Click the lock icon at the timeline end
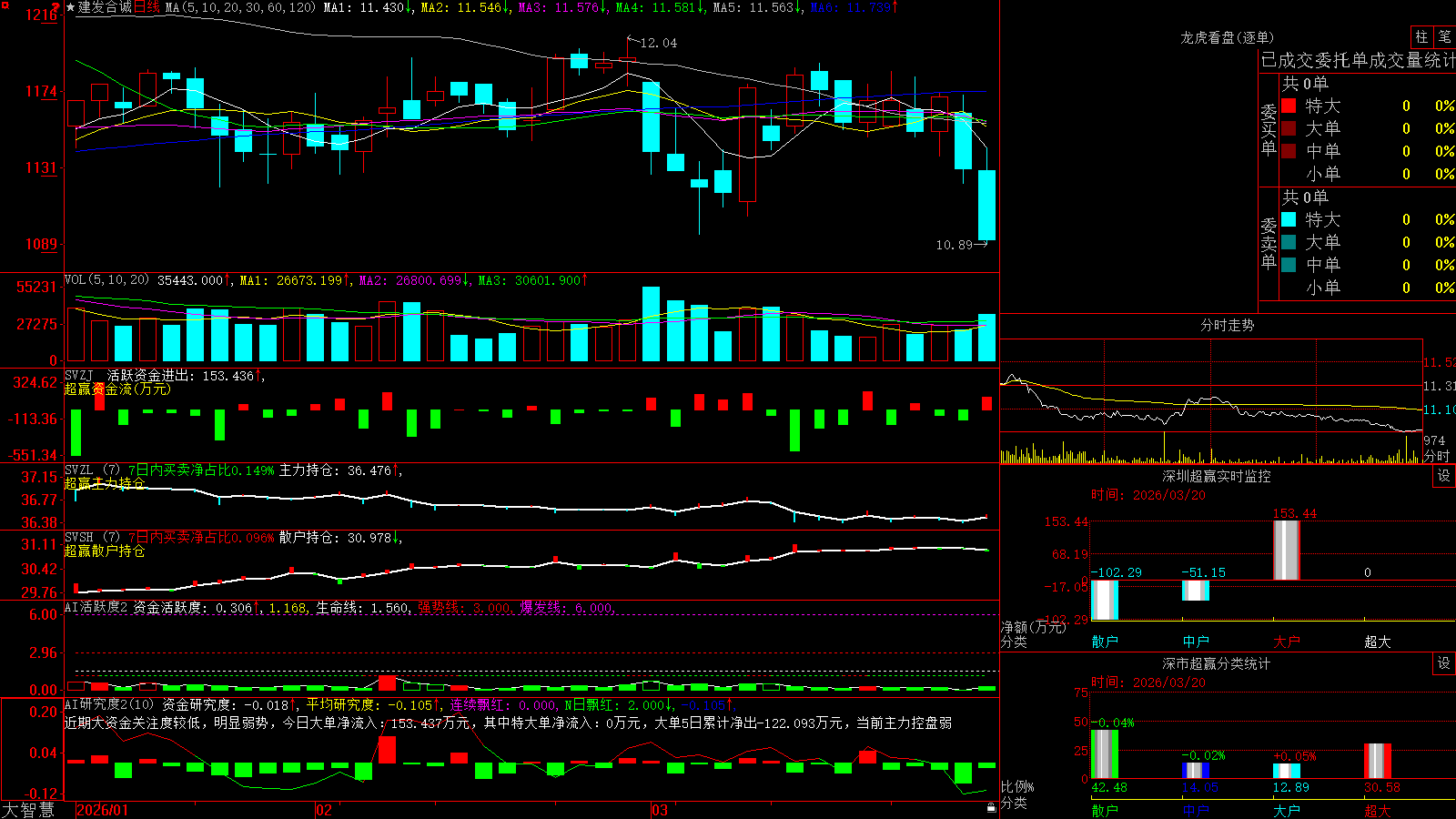Screen dimensions: 1456x819 (991, 808)
